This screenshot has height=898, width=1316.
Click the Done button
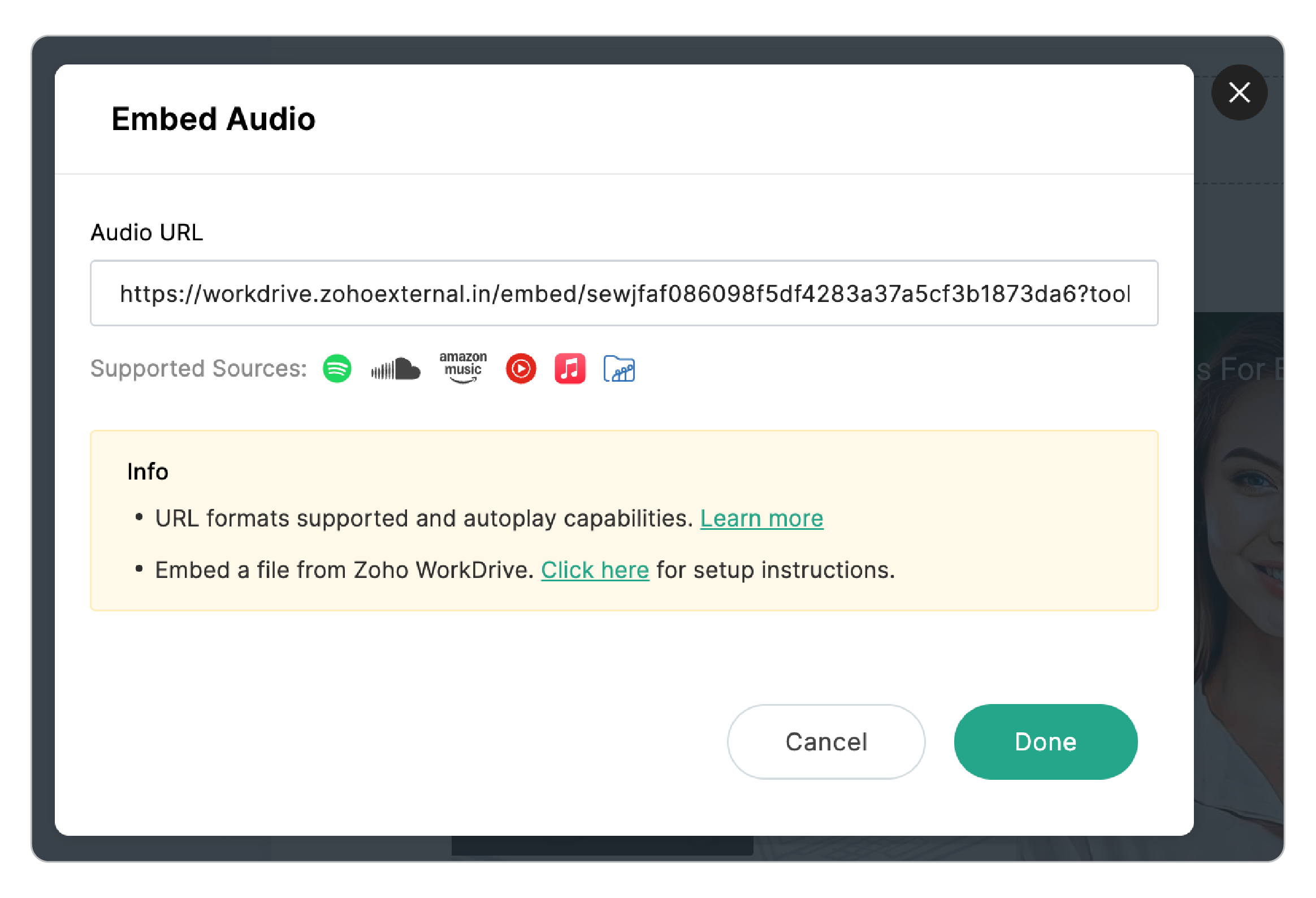click(x=1045, y=741)
